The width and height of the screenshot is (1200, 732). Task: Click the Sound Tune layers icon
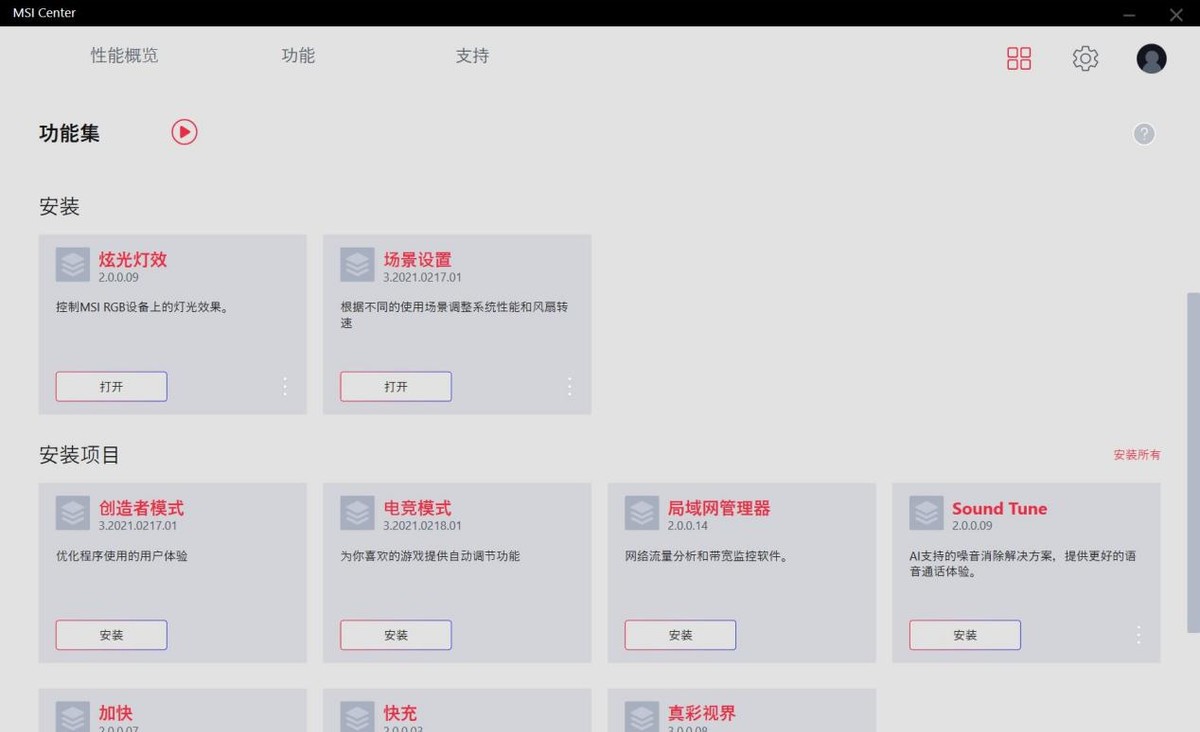coord(926,513)
